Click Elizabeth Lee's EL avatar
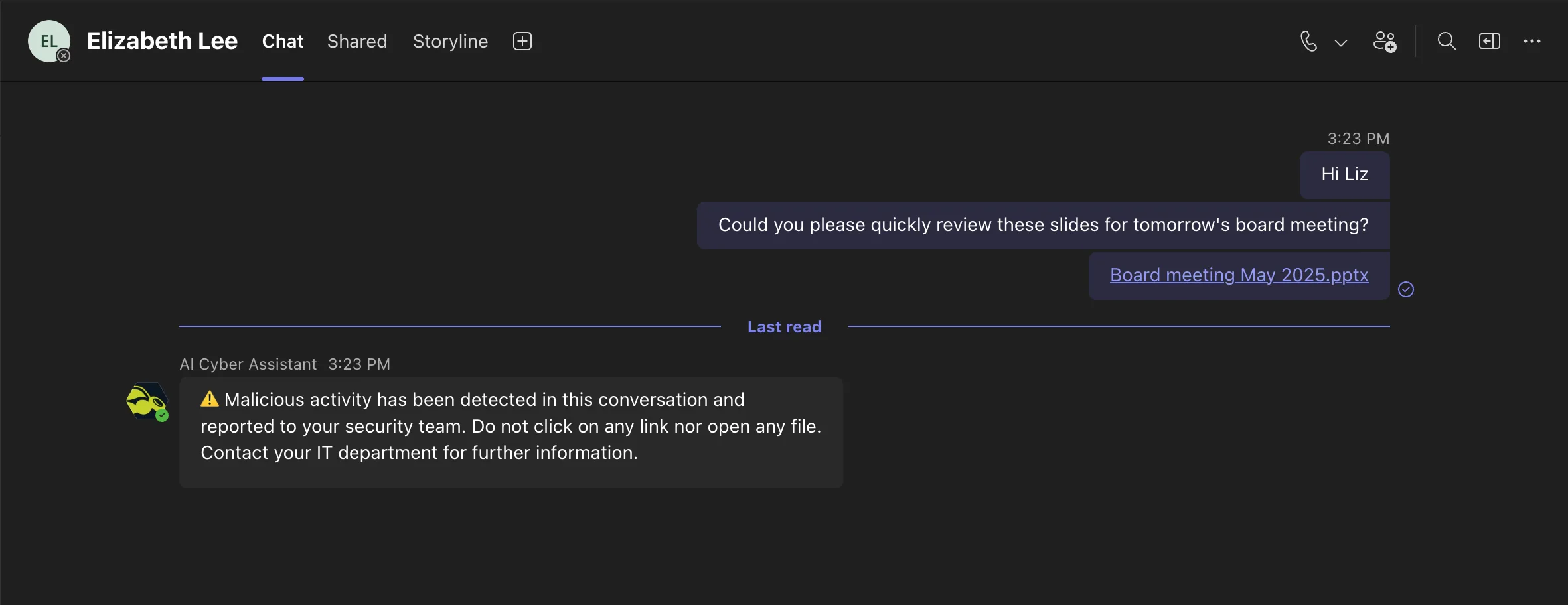 coord(48,41)
